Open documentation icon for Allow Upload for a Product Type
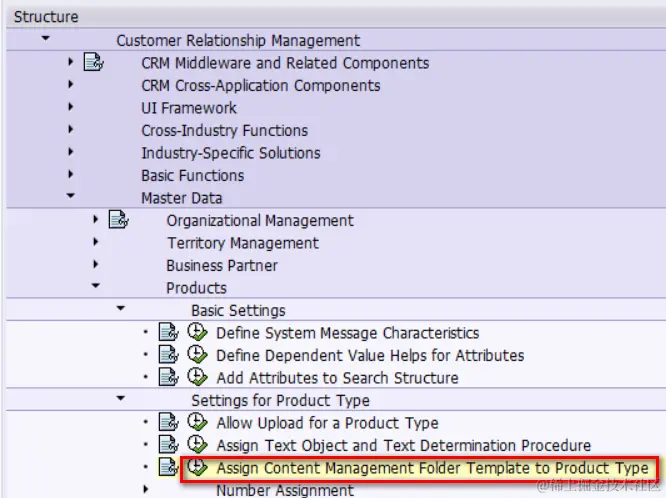This screenshot has height=498, width=666. (x=169, y=422)
